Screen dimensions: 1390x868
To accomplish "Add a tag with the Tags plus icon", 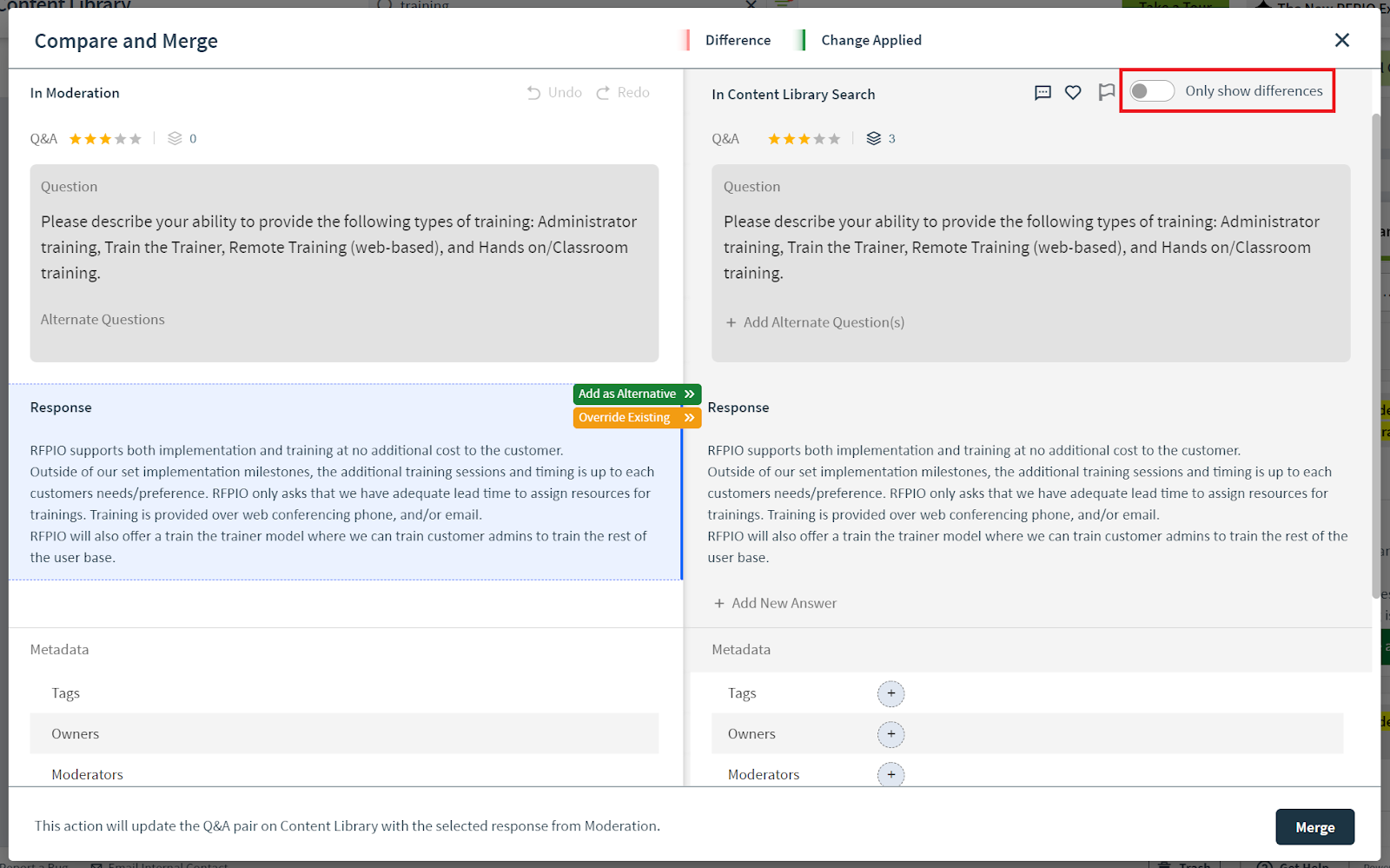I will point(890,693).
